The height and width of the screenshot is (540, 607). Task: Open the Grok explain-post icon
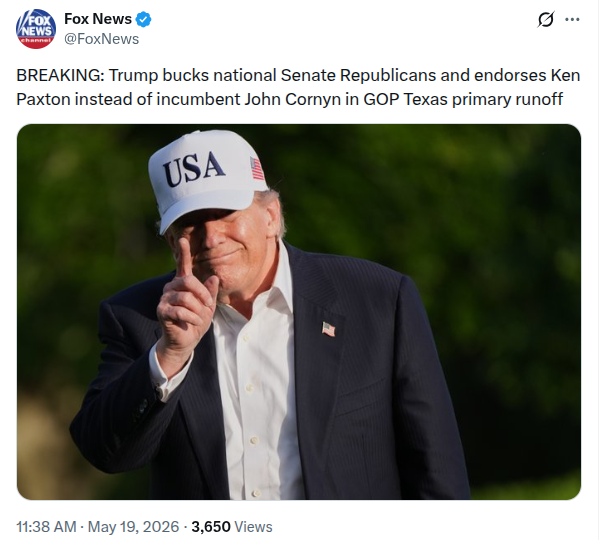(x=545, y=19)
